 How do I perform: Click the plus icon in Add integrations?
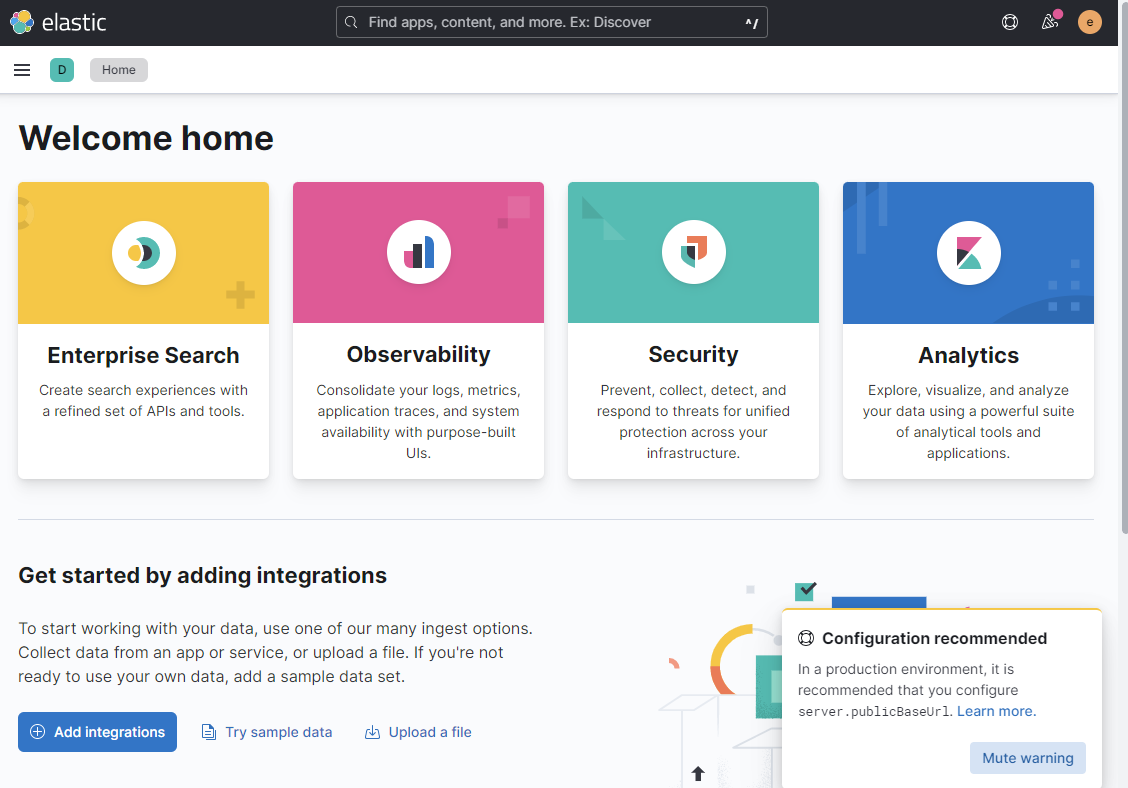[x=37, y=732]
